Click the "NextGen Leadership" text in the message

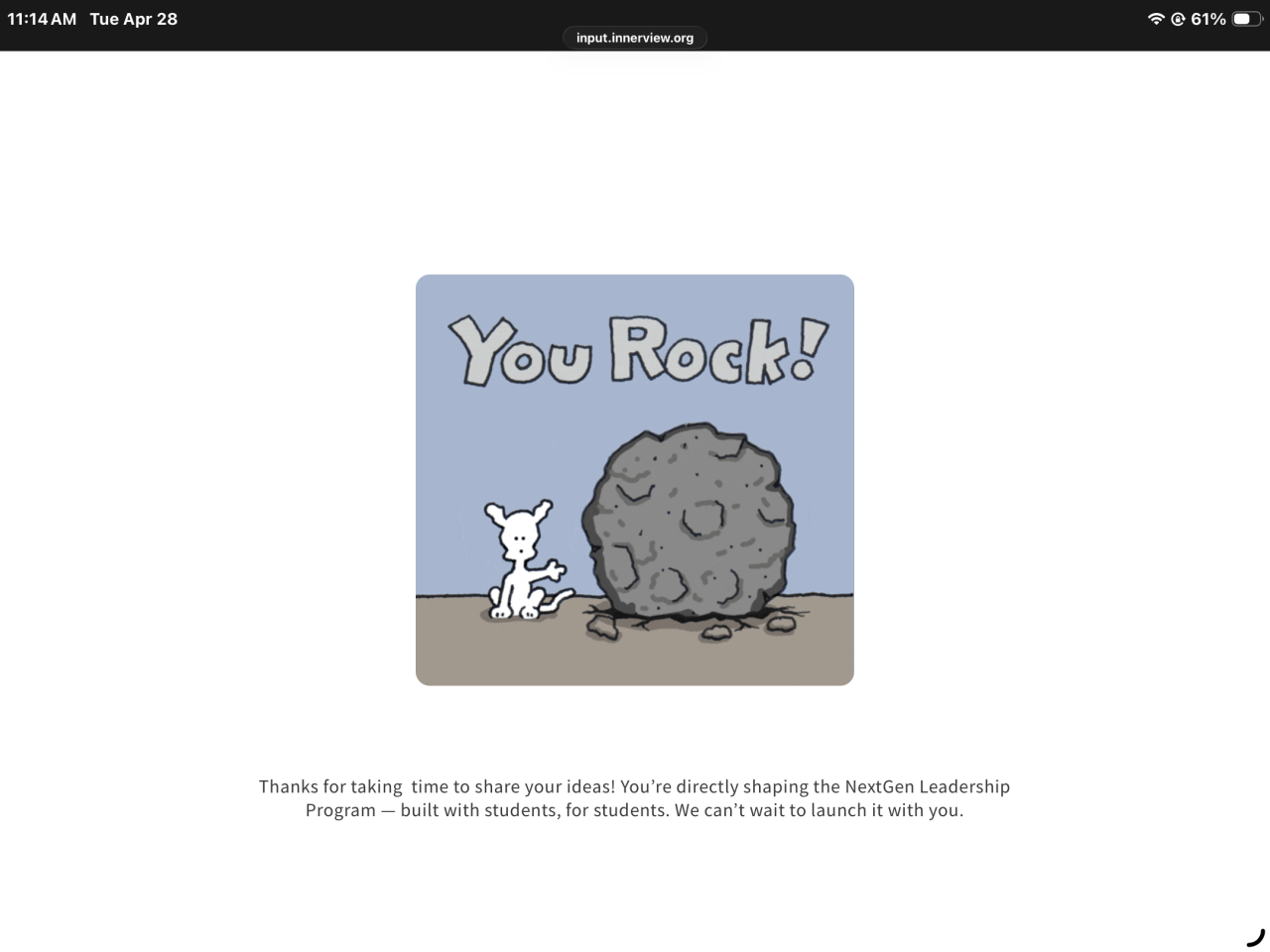pos(928,786)
